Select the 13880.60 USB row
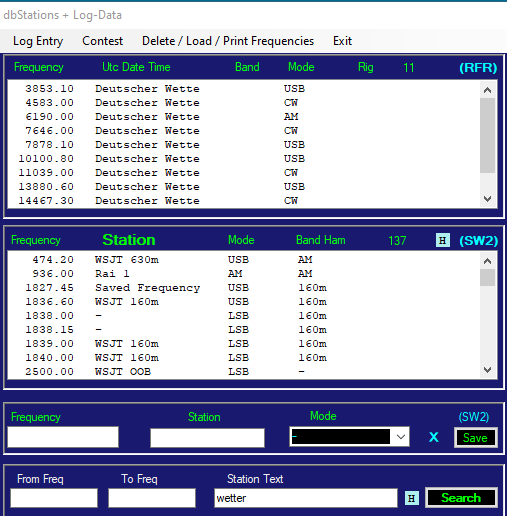Image resolution: width=507 pixels, height=516 pixels. [244, 187]
